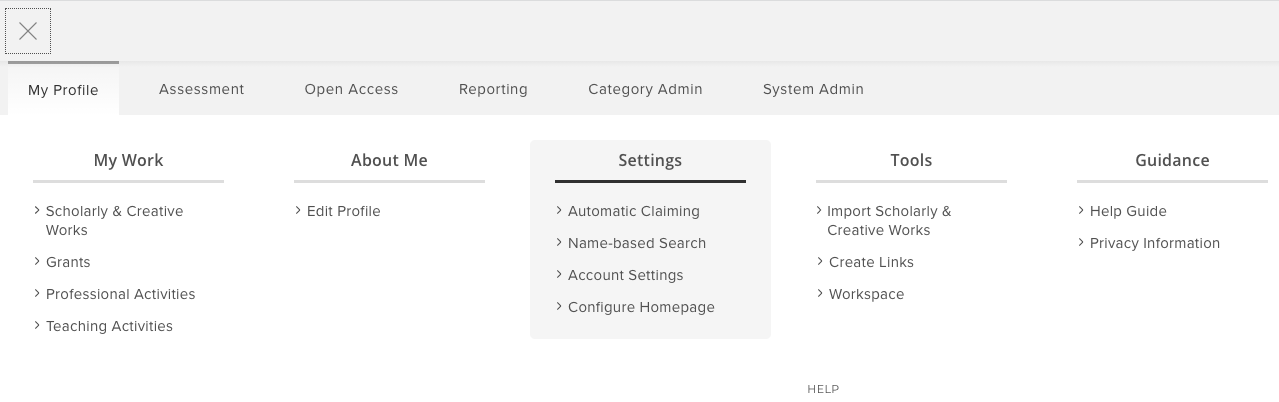1279x402 pixels.
Task: Open Automatic Claiming settings
Action: click(633, 211)
